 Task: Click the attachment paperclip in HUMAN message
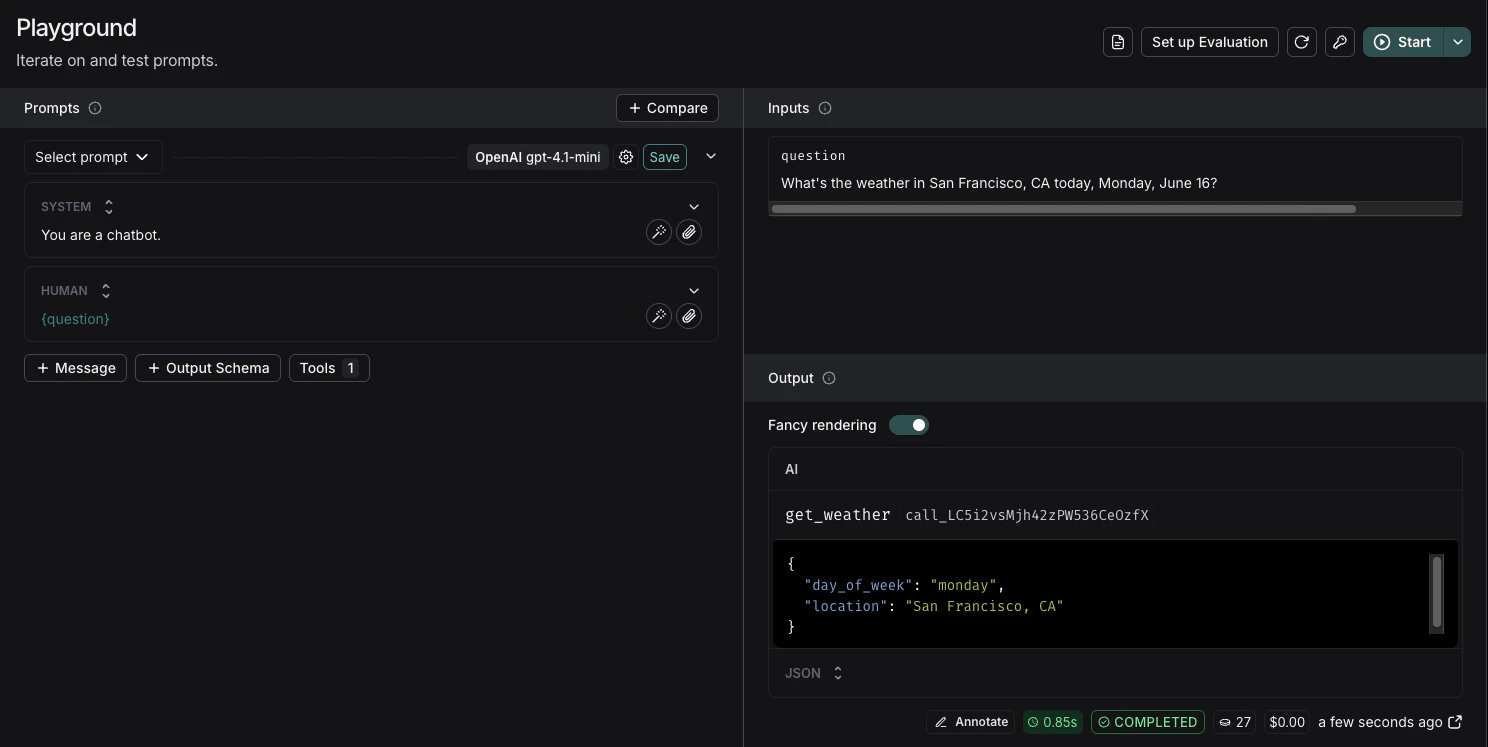pyautogui.click(x=689, y=317)
